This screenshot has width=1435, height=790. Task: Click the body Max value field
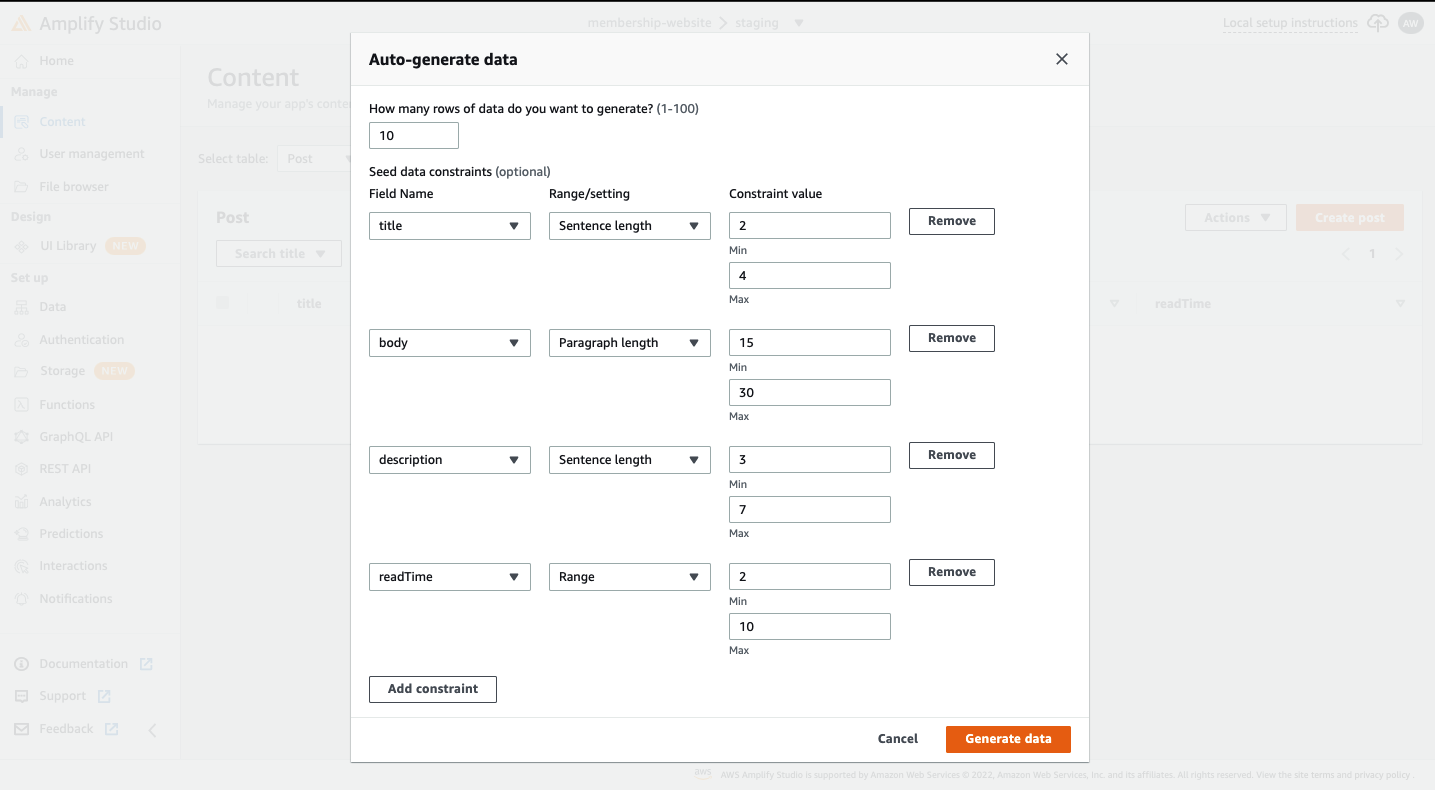click(810, 393)
